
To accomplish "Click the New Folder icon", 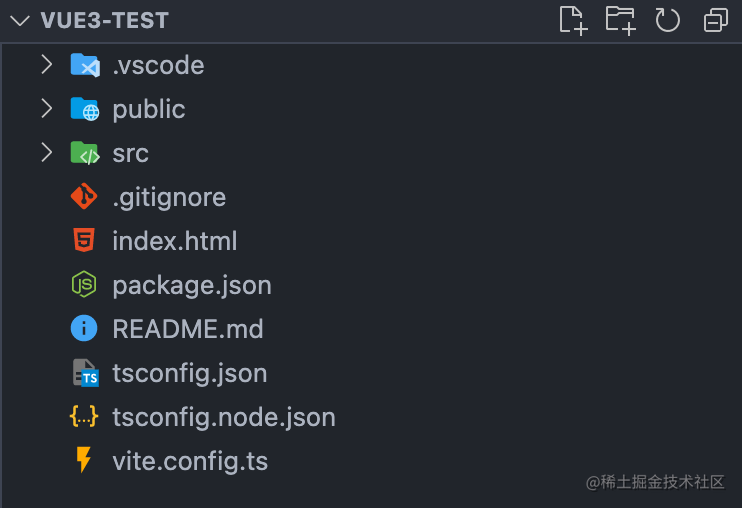I will [620, 21].
